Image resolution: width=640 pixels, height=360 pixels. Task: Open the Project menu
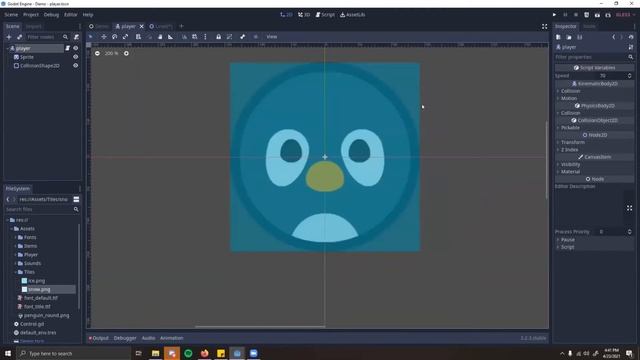31,15
